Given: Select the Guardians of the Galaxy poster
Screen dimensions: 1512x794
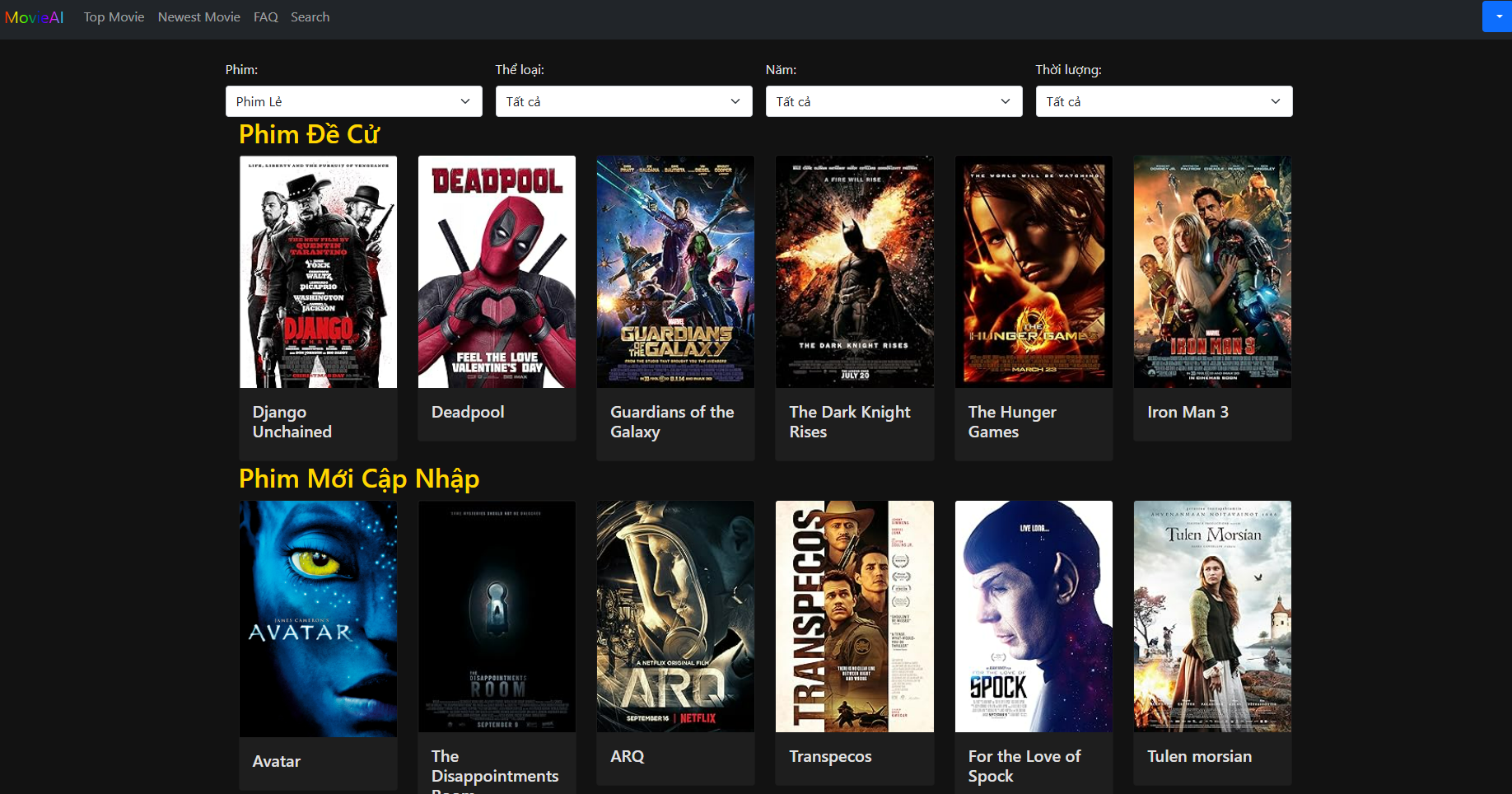Looking at the screenshot, I should [x=675, y=272].
